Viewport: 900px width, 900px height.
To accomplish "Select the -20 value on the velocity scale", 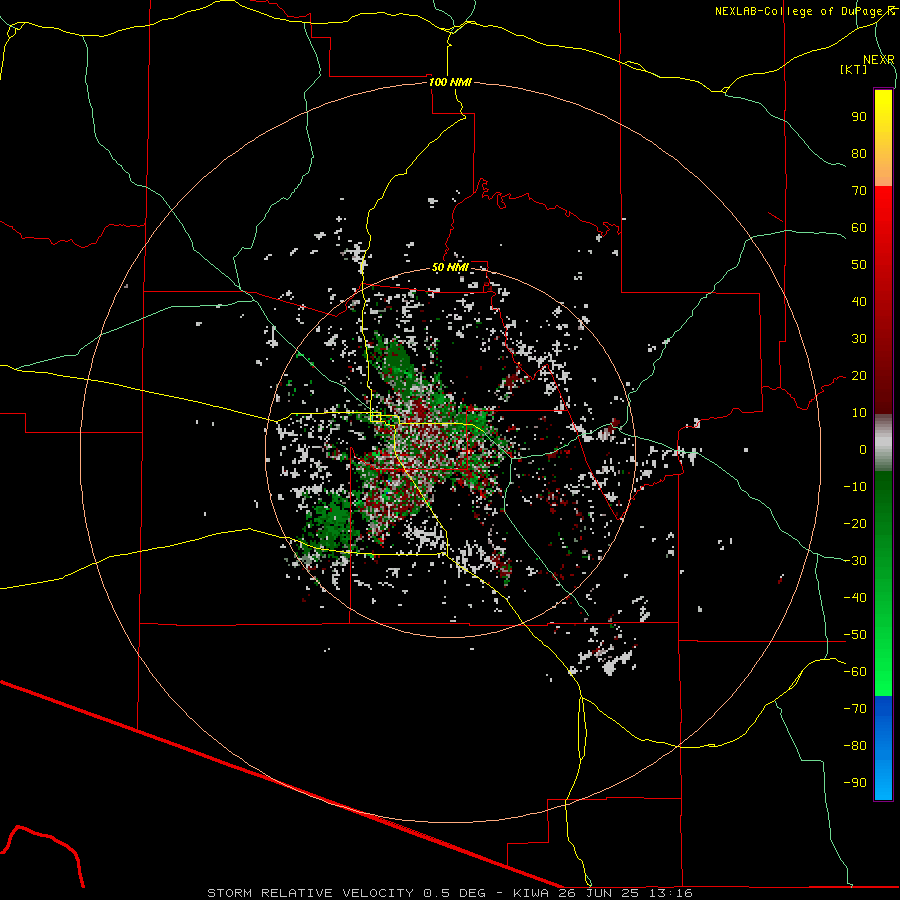I will click(855, 523).
